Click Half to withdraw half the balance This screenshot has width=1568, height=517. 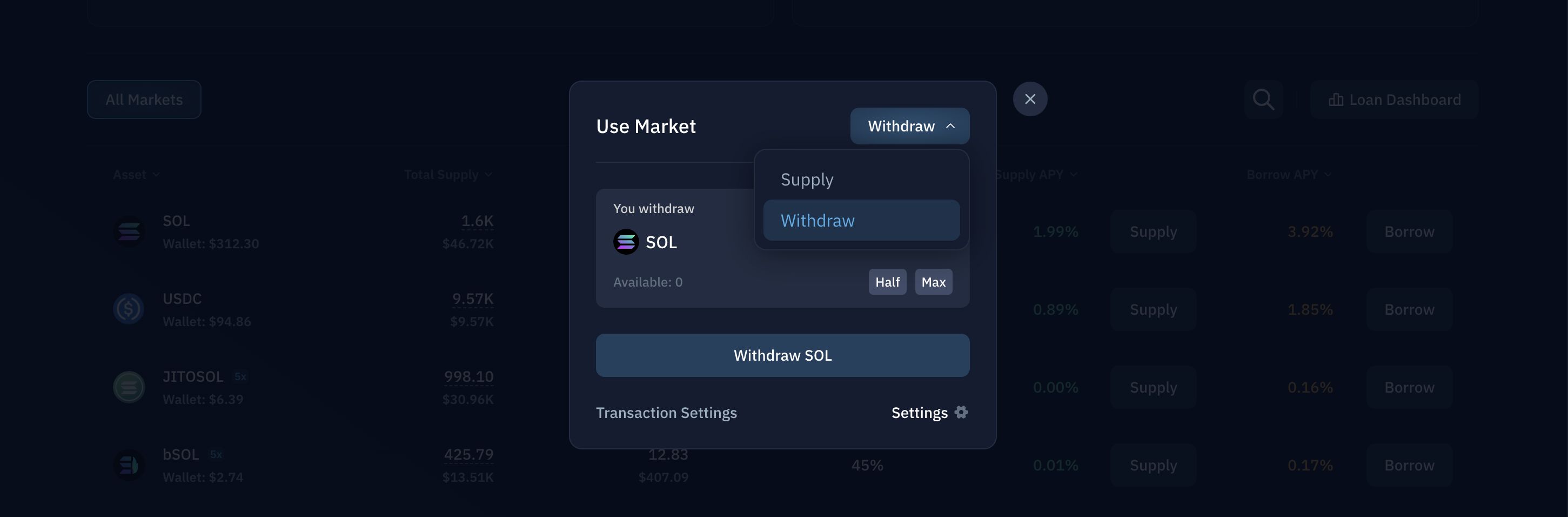(x=887, y=281)
